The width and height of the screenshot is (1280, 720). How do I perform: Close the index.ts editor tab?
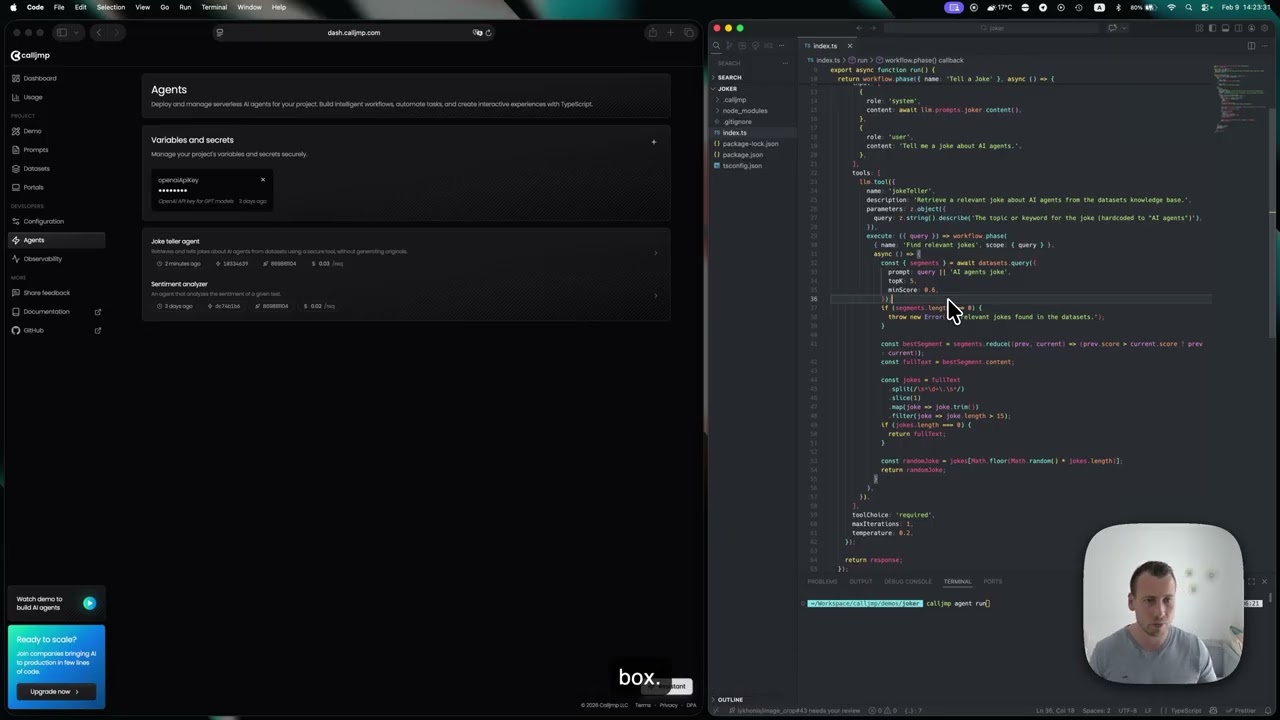(x=850, y=46)
